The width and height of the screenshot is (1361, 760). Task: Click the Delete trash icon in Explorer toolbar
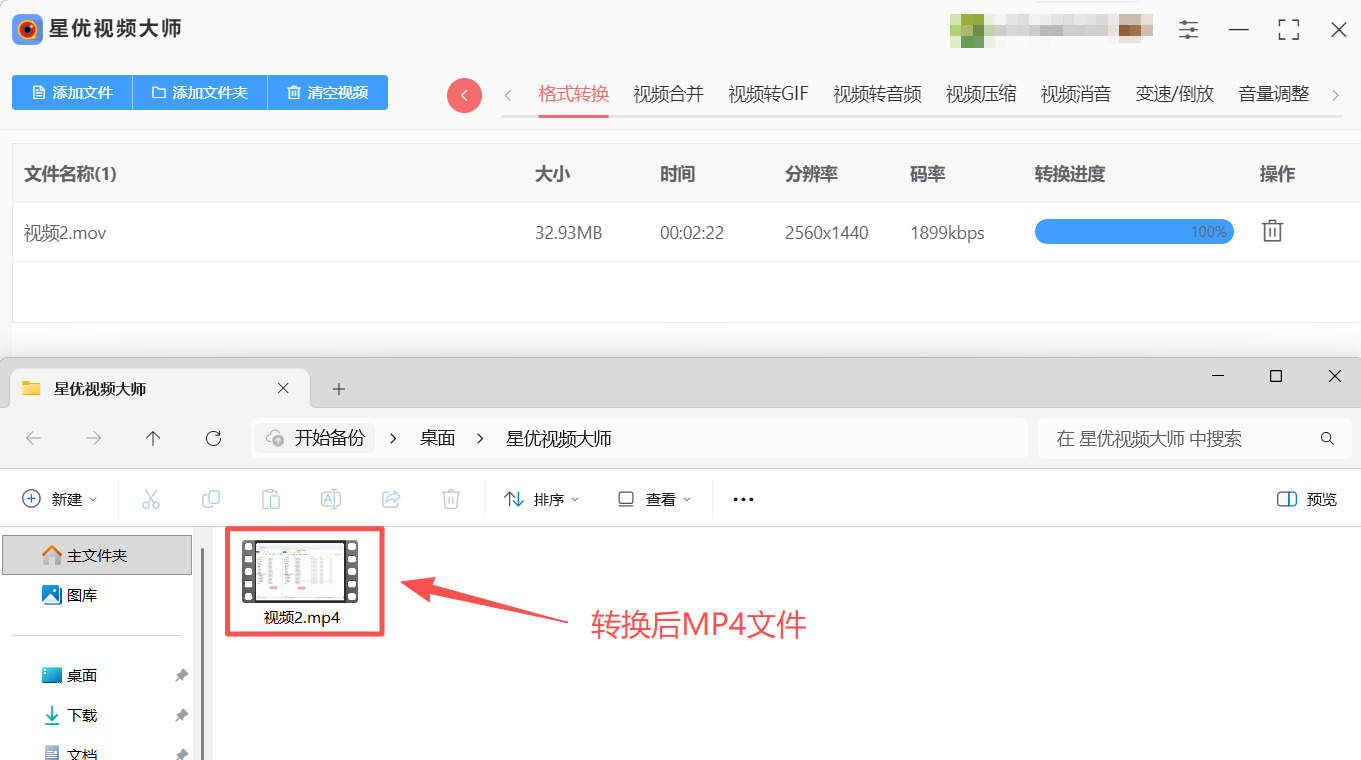[x=451, y=499]
